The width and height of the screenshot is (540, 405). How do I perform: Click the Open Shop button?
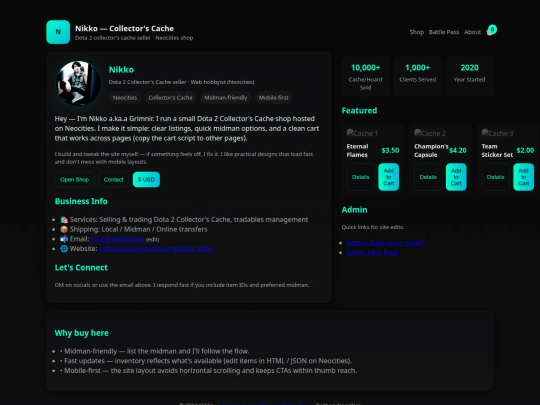[74, 179]
